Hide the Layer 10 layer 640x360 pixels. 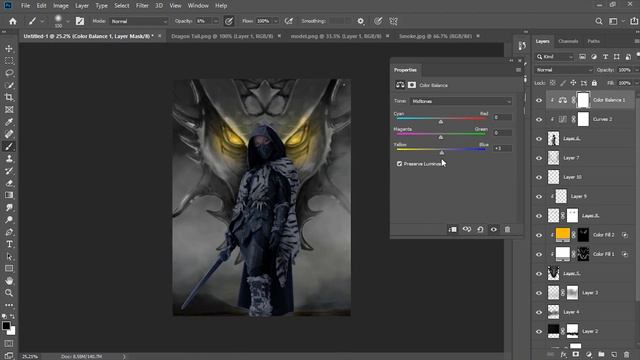(x=539, y=178)
